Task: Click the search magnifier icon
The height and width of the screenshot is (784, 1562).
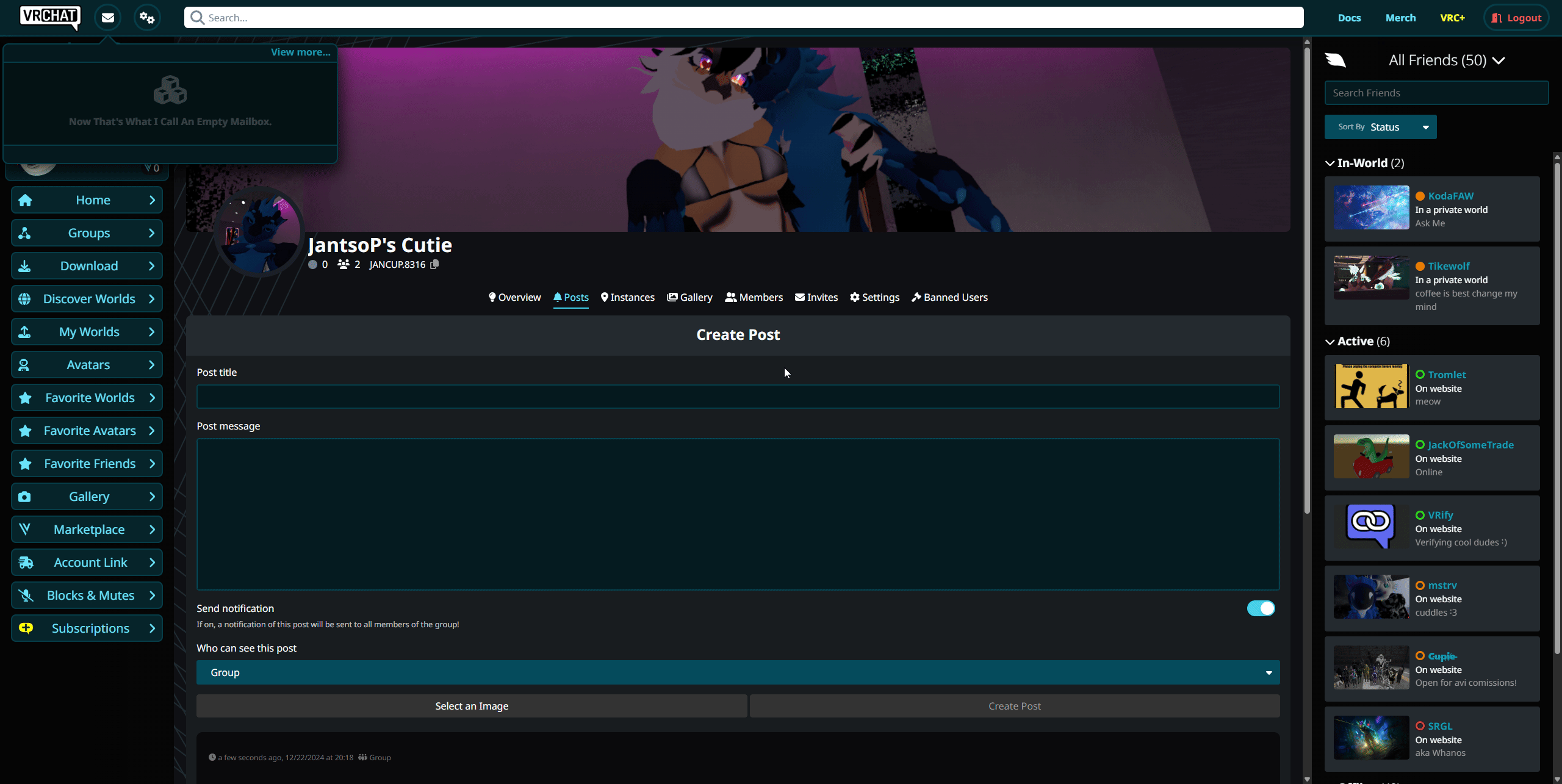Action: pos(197,18)
